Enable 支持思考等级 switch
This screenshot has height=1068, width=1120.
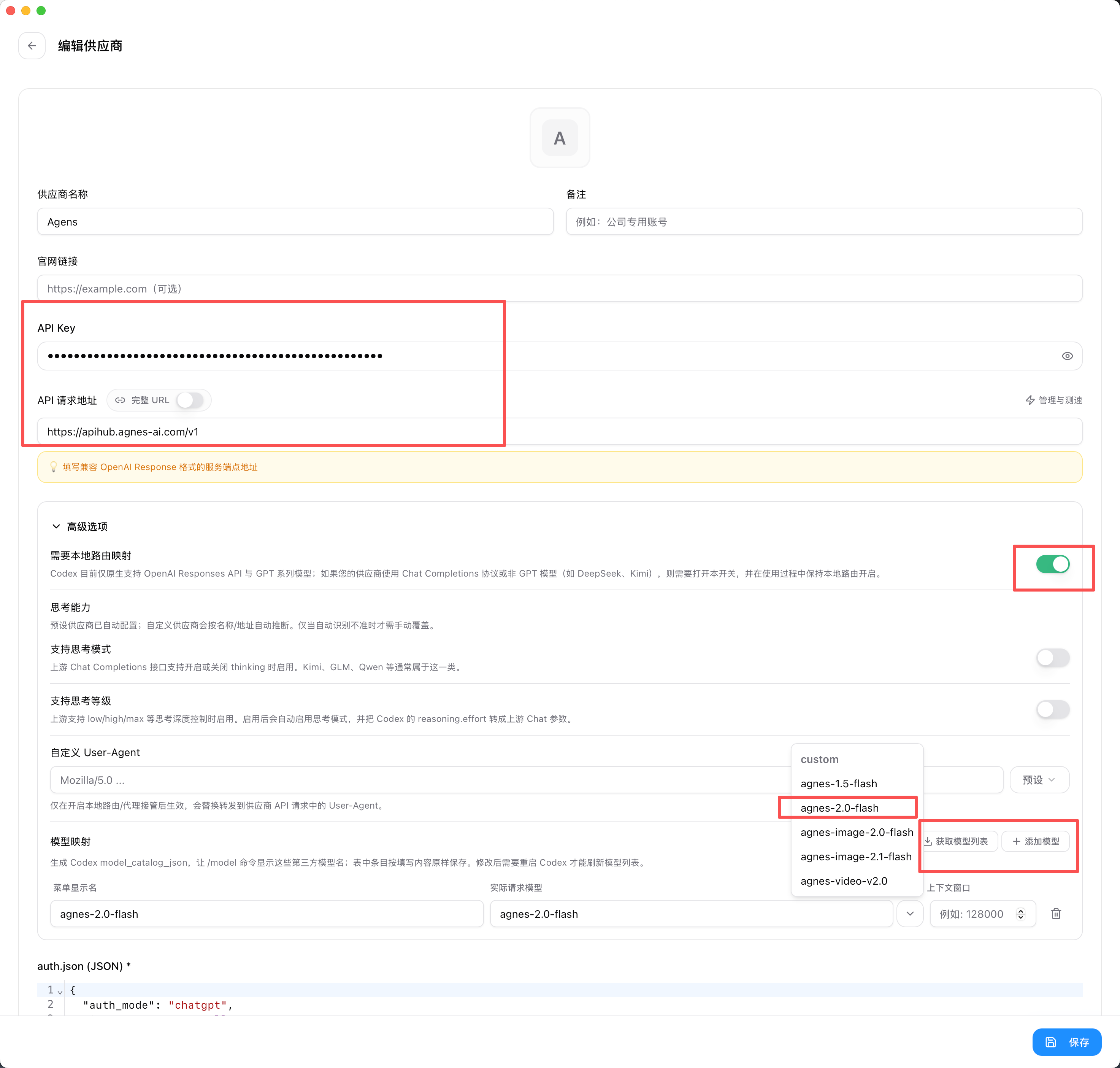point(1052,709)
